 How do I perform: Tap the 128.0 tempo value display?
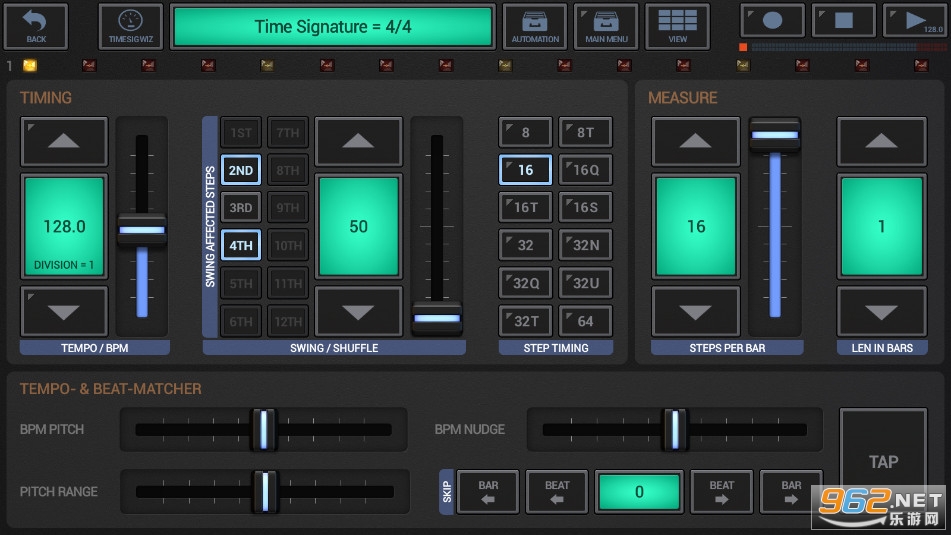64,226
